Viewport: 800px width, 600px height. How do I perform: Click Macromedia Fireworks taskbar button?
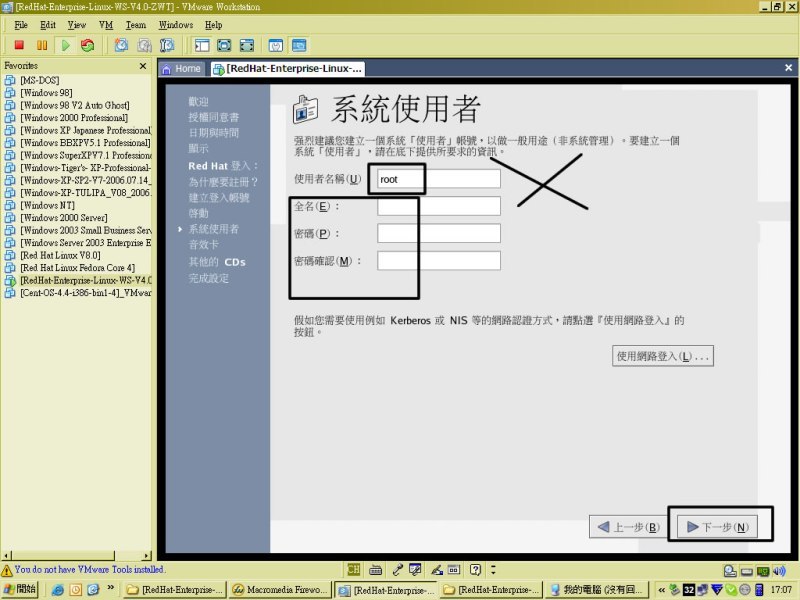280,590
